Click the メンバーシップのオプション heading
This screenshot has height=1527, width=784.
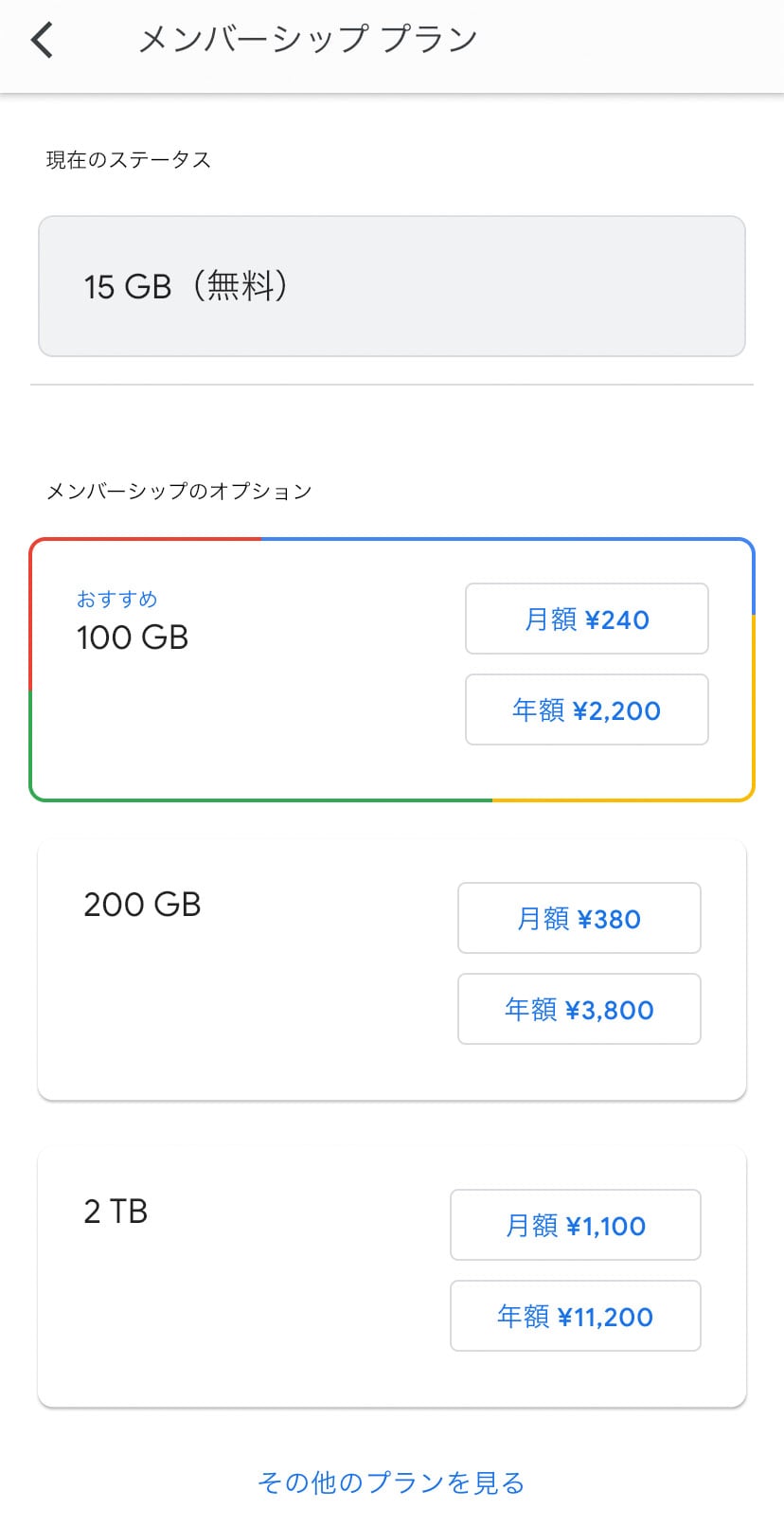tap(179, 491)
